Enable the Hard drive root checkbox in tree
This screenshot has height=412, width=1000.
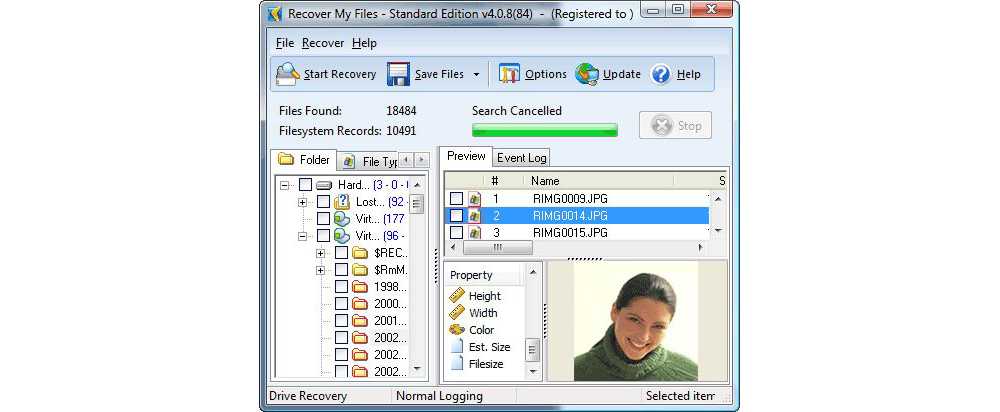[x=305, y=185]
